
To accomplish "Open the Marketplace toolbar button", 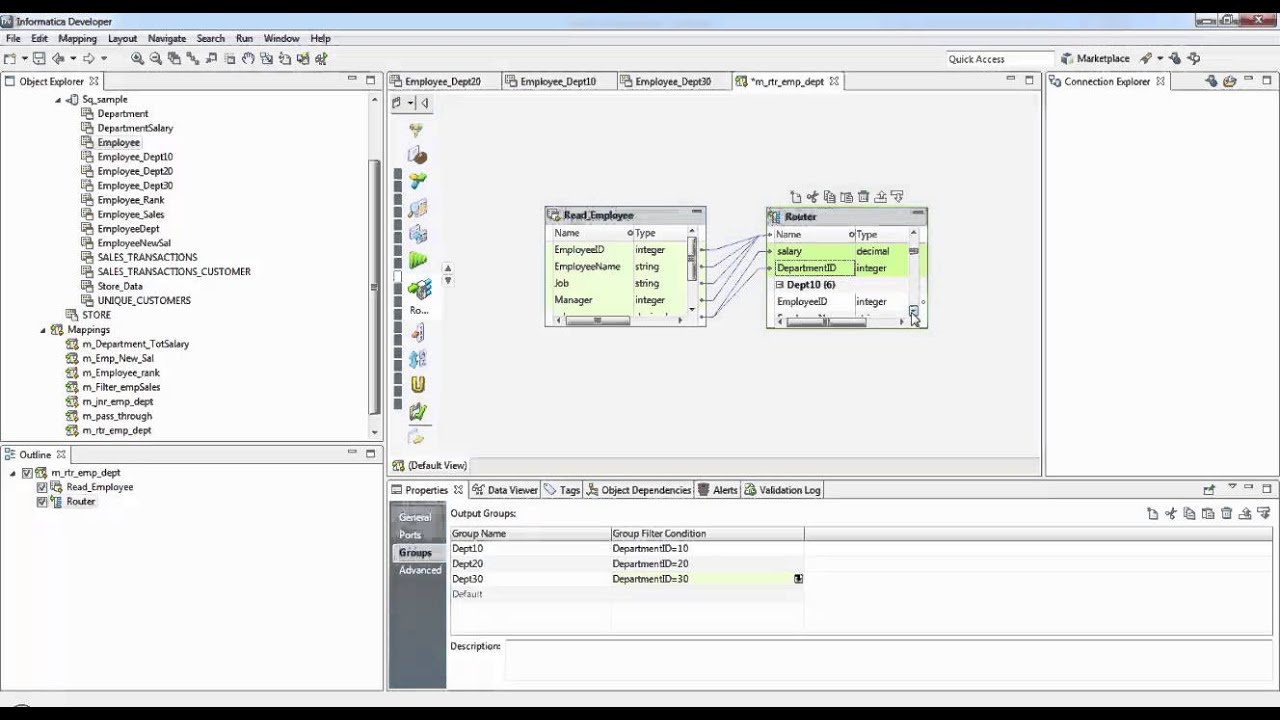I will [1095, 59].
